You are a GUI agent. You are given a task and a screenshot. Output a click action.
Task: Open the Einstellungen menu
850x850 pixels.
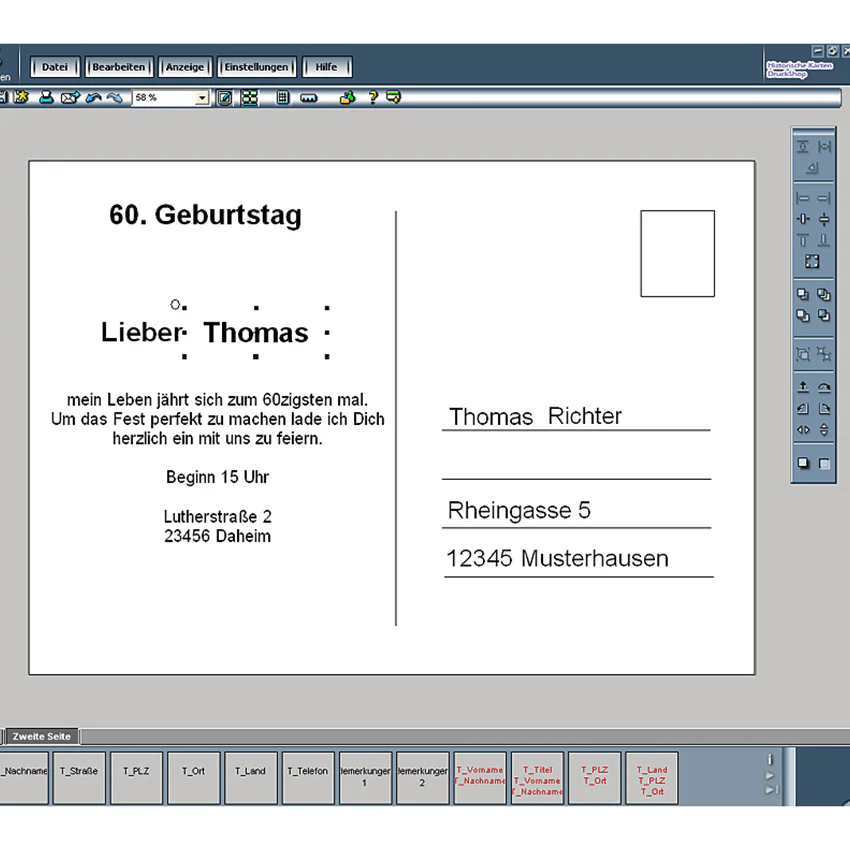point(256,67)
